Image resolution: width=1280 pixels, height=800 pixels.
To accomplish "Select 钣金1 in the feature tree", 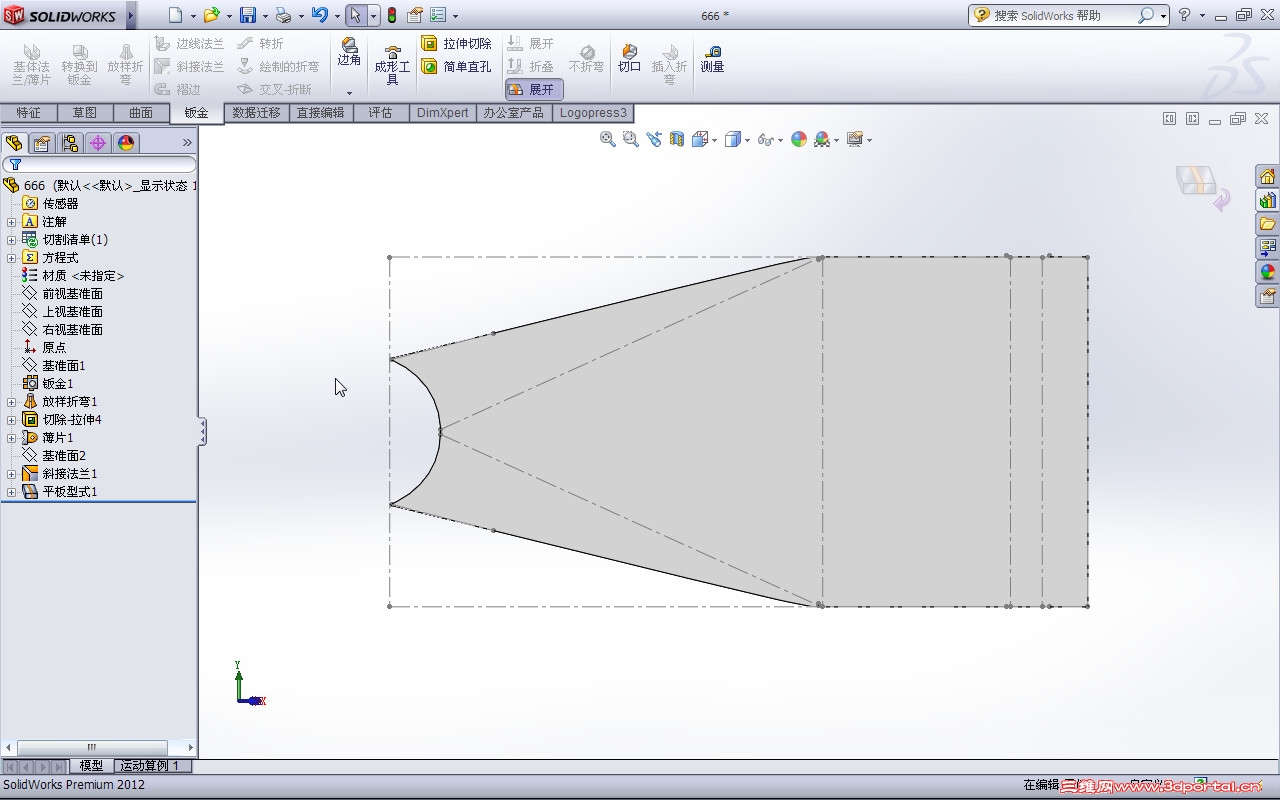I will [57, 384].
